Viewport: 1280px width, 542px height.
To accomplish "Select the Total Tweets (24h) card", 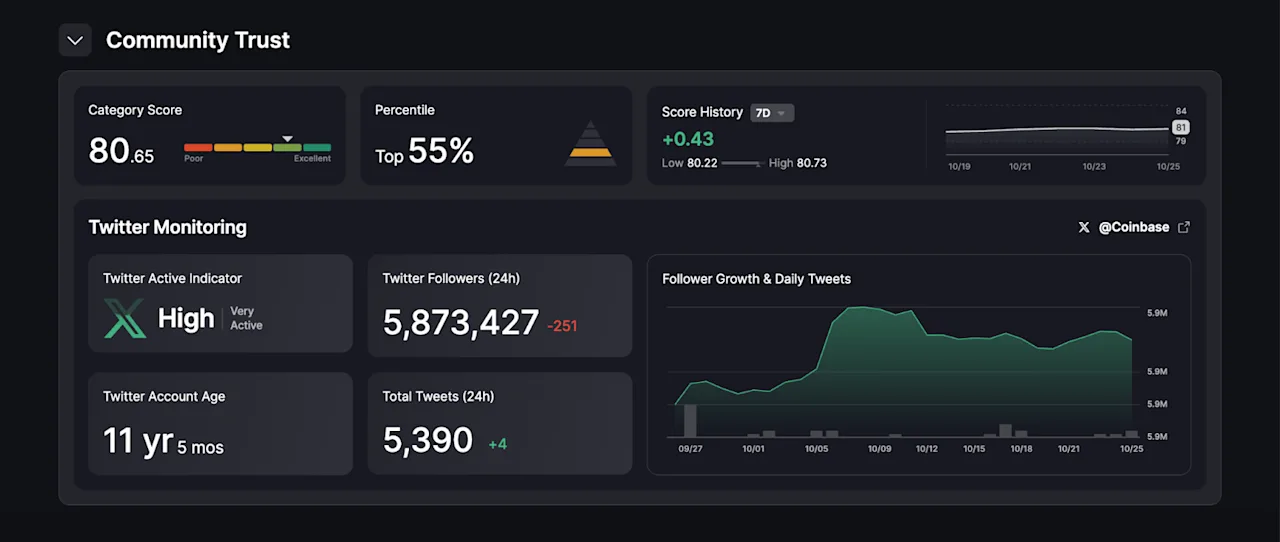I will pos(500,423).
